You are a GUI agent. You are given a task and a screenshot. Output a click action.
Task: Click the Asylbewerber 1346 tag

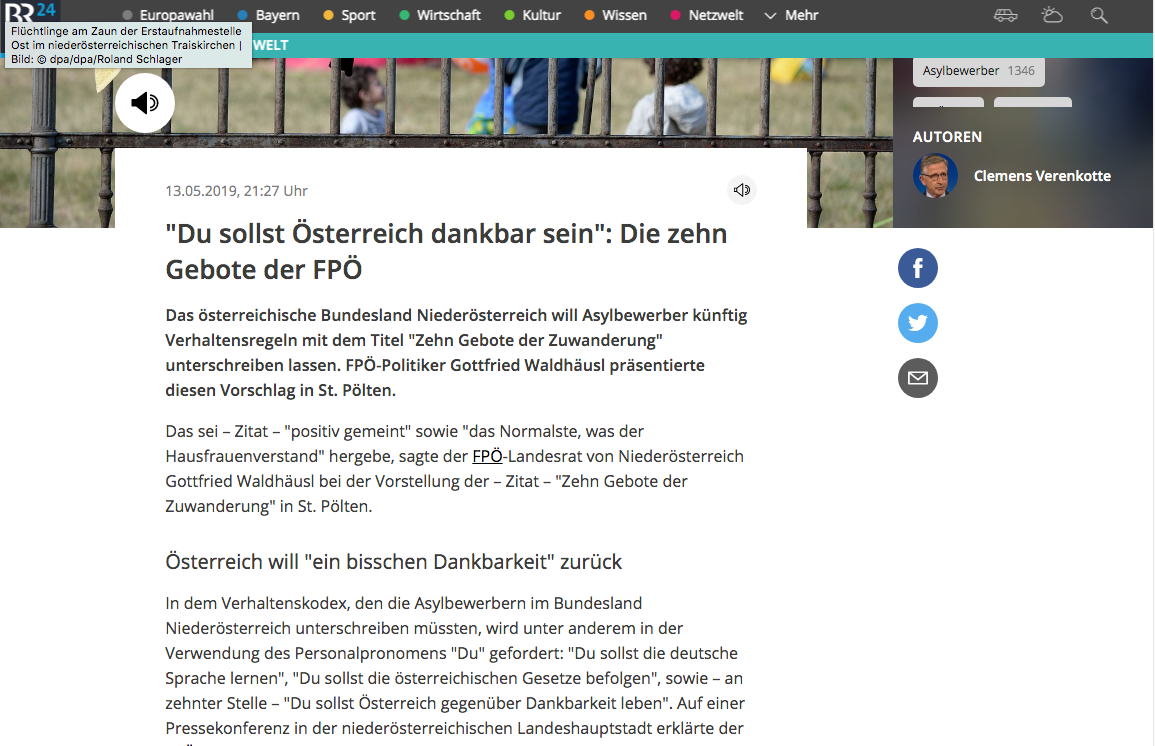(978, 71)
